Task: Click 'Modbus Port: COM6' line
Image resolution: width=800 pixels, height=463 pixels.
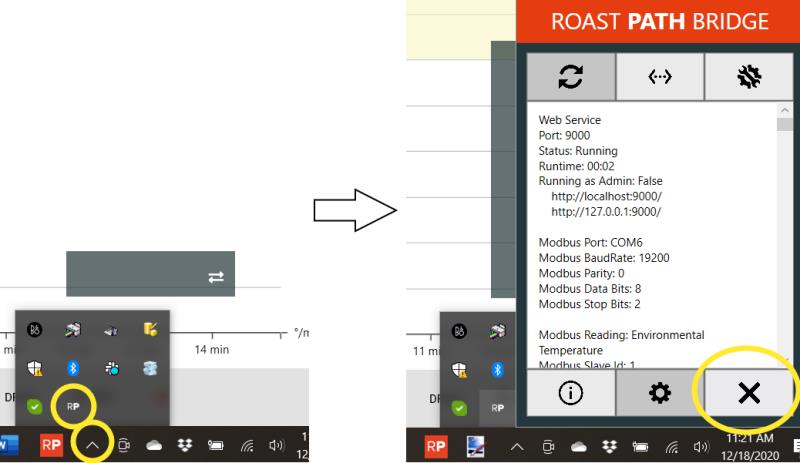Action: 591,242
